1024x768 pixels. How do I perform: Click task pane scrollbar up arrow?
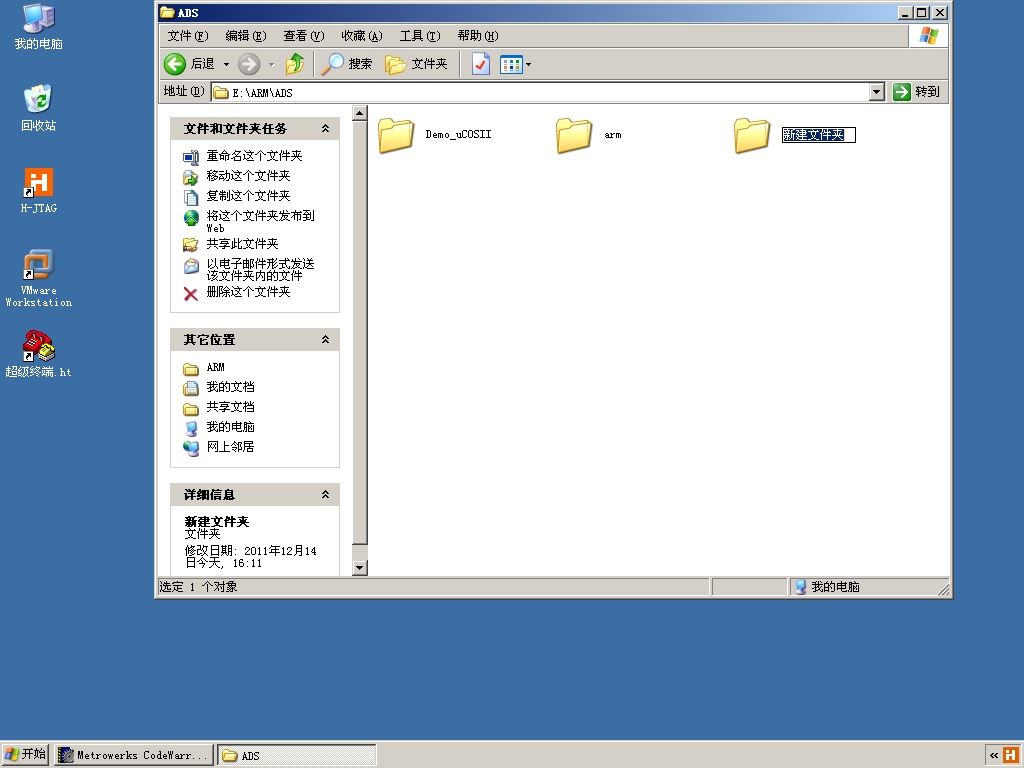pyautogui.click(x=359, y=113)
